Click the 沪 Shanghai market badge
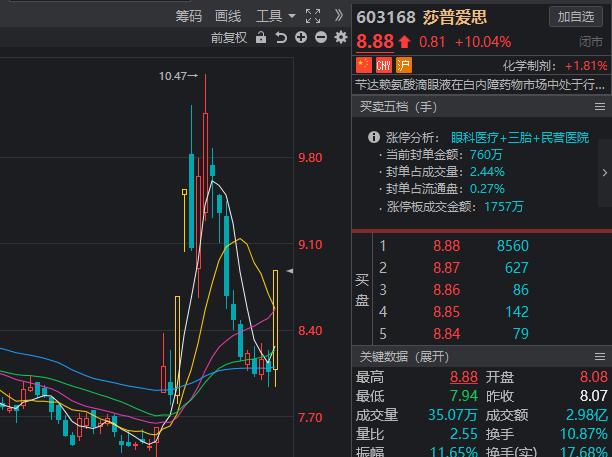This screenshot has width=612, height=457. [404, 65]
